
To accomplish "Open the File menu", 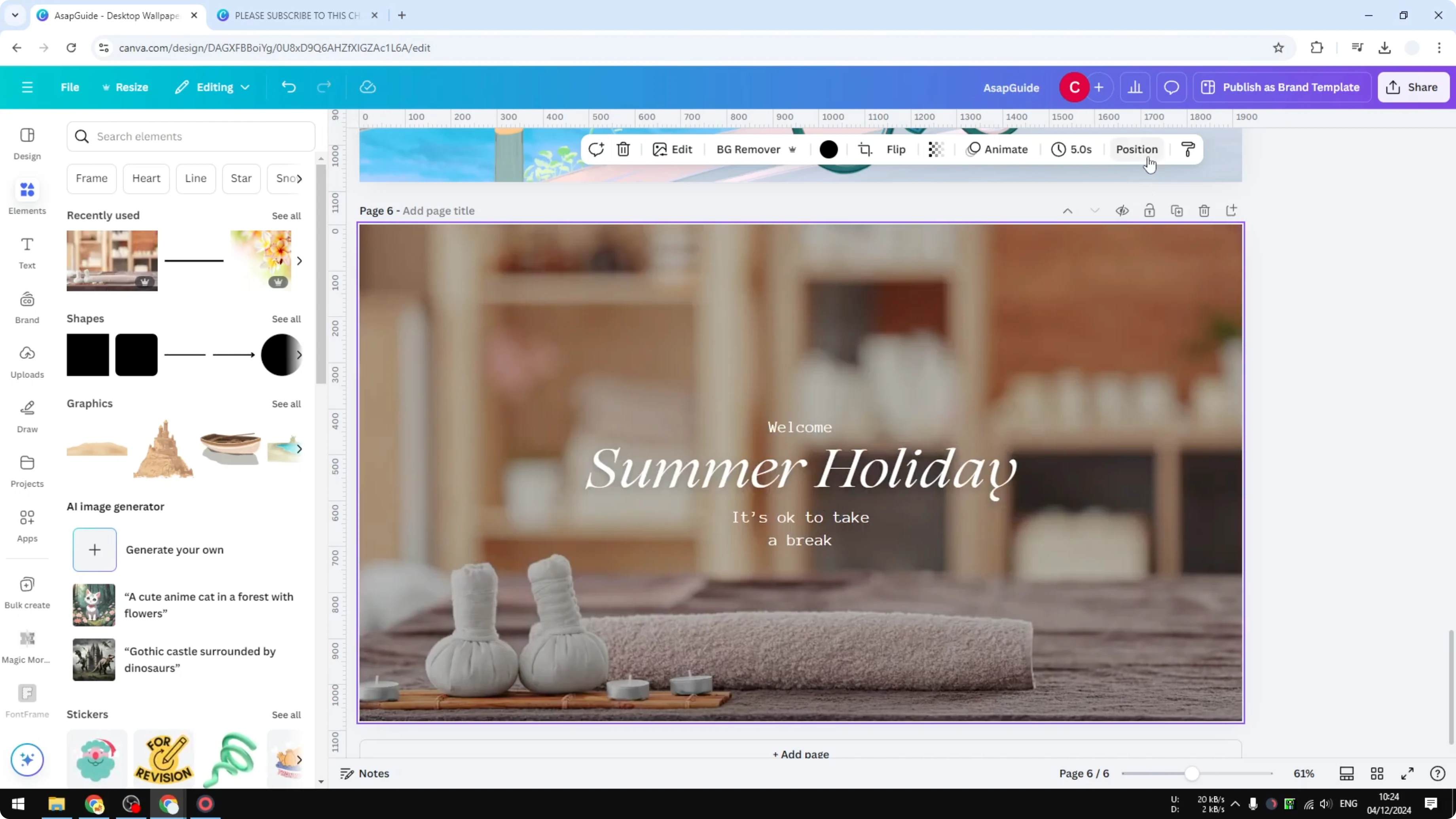I will [x=70, y=87].
